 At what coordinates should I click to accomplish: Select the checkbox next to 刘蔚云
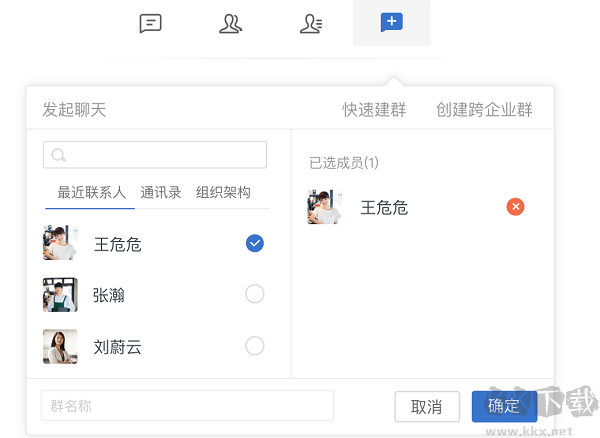255,346
